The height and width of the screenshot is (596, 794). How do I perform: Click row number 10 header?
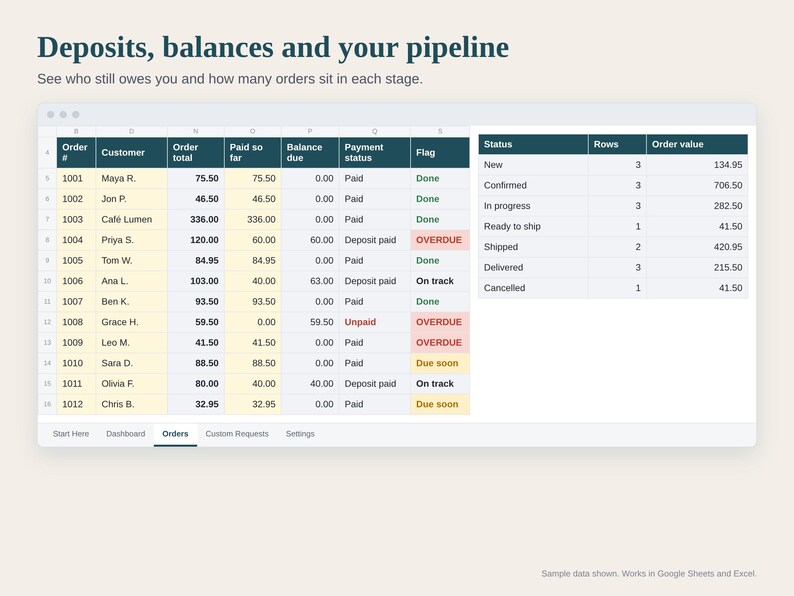[x=47, y=281]
